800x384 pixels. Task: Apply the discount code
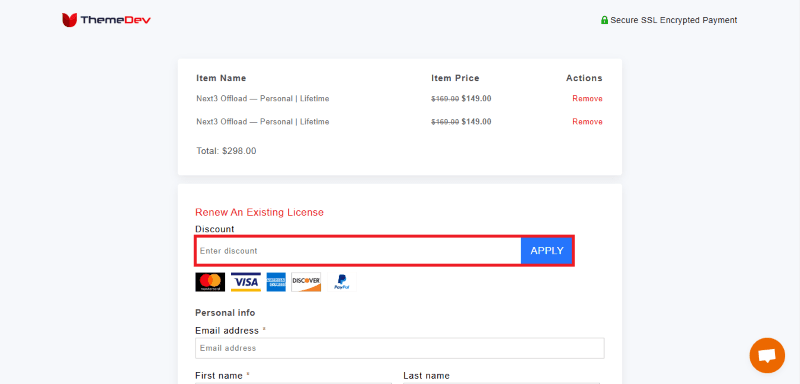coord(546,251)
